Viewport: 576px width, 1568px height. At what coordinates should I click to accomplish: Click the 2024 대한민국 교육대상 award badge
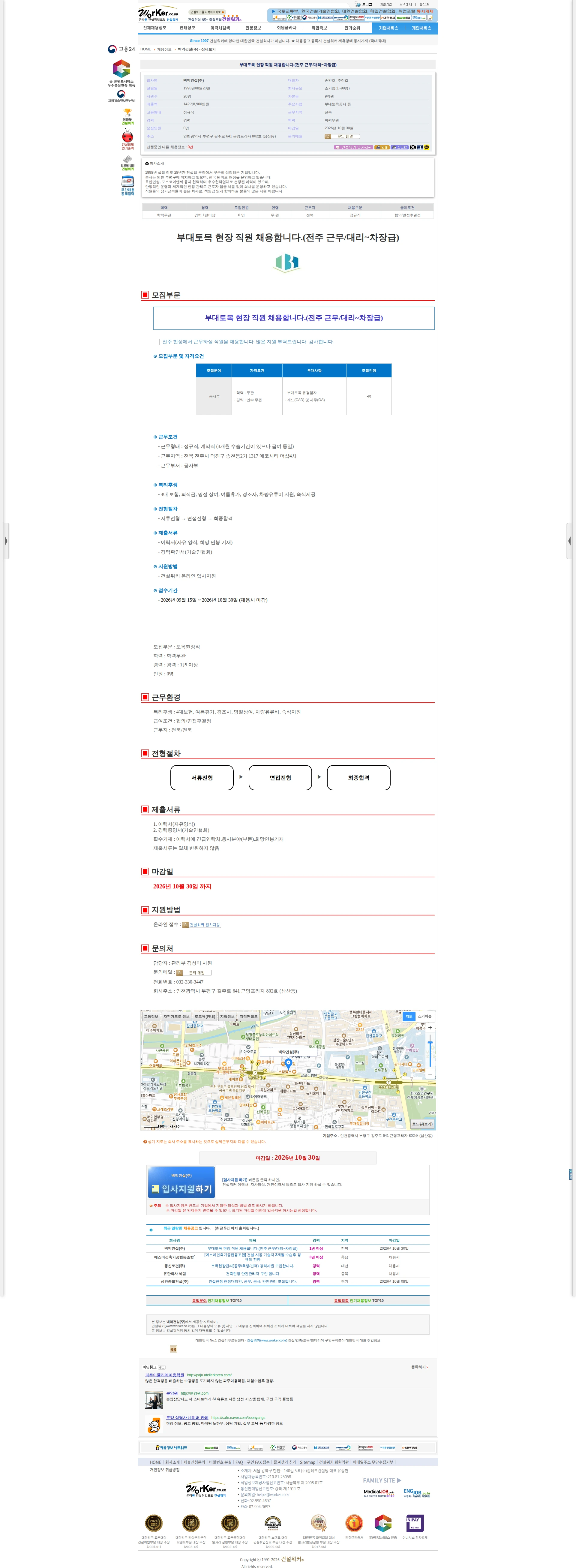[153, 1523]
